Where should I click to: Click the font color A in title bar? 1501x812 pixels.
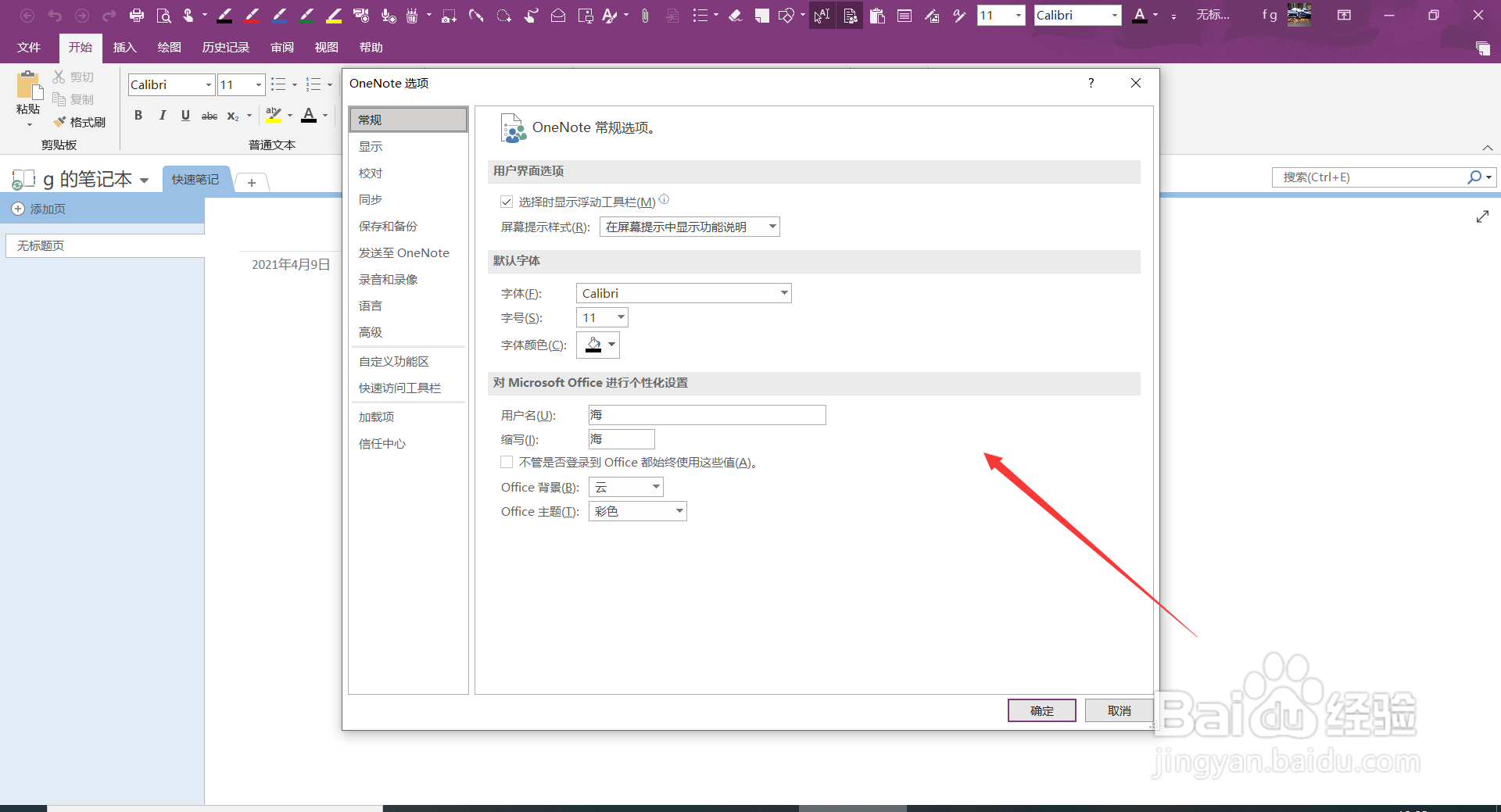coord(1140,15)
